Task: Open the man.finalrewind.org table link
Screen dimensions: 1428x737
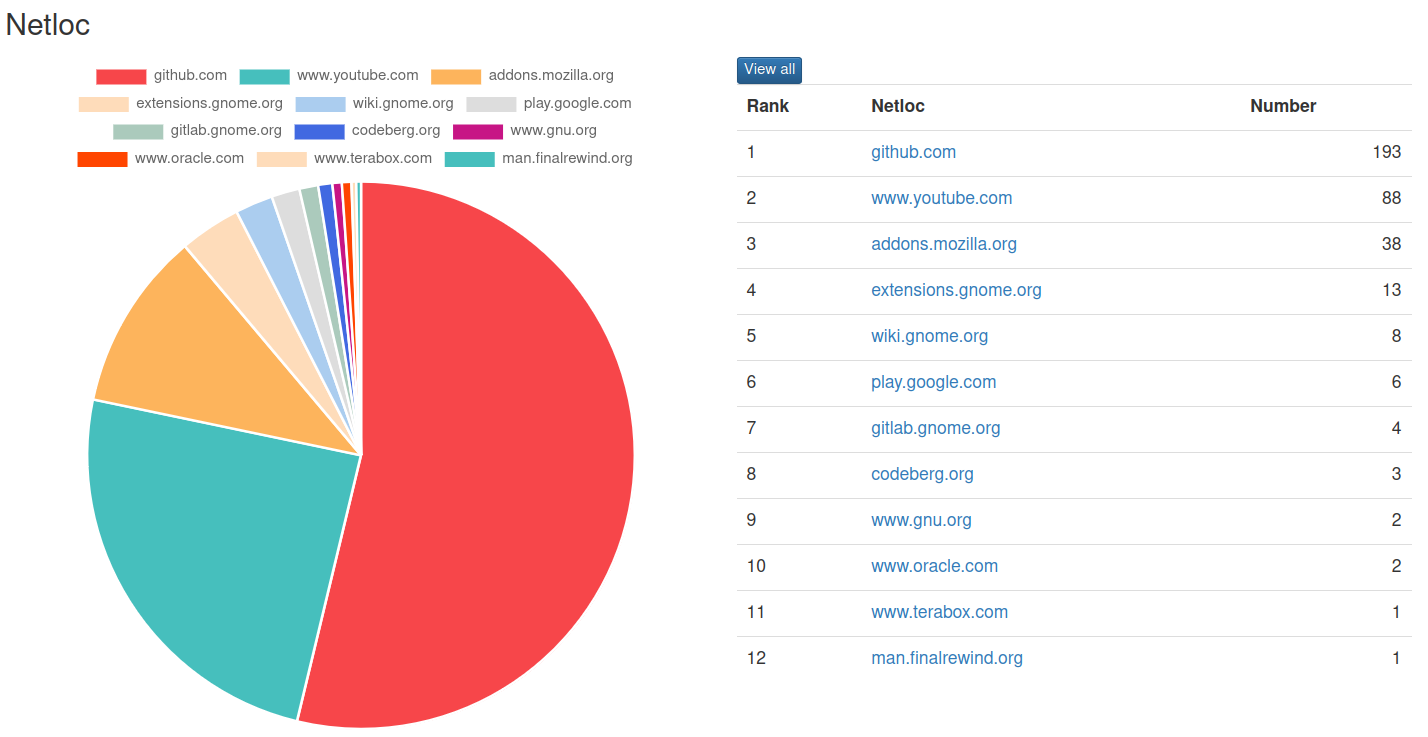Action: click(946, 658)
